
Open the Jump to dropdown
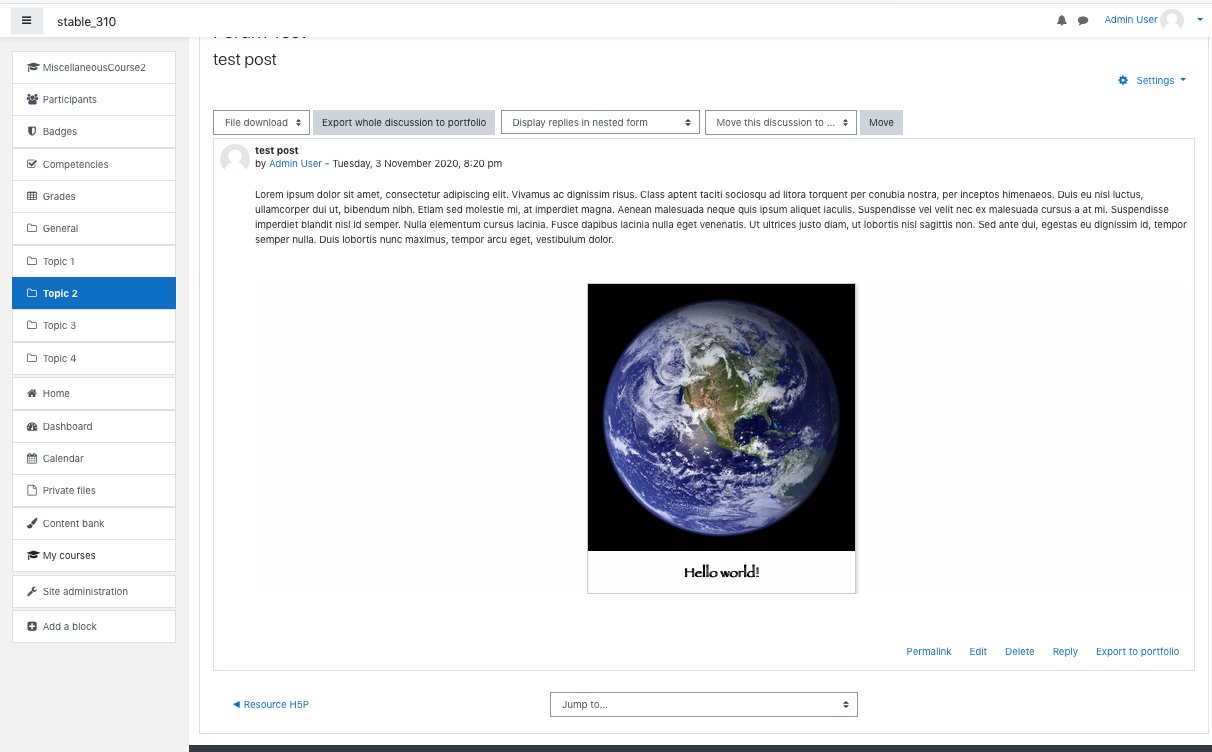[x=704, y=704]
